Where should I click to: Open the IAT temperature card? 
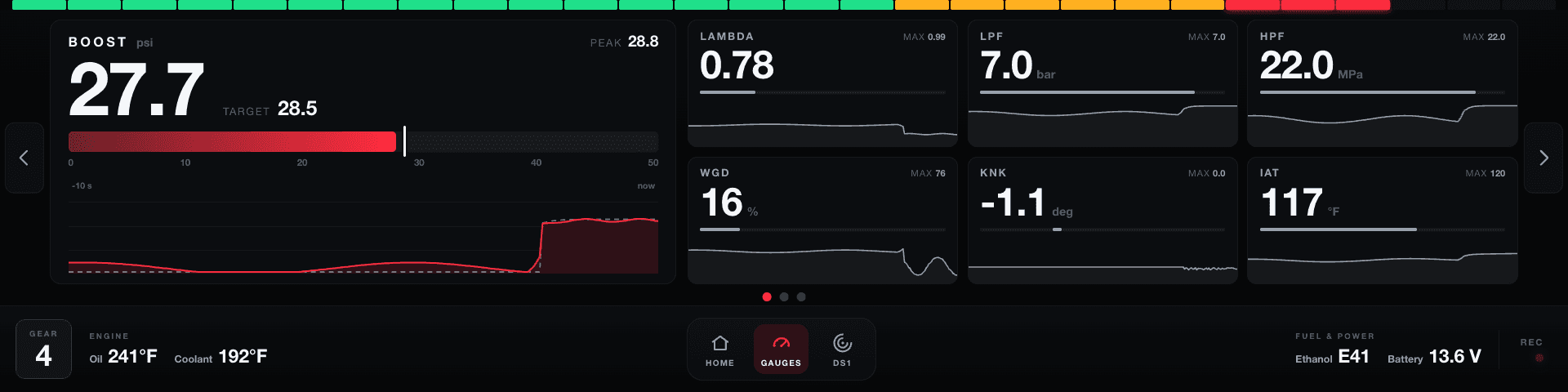pos(1383,220)
